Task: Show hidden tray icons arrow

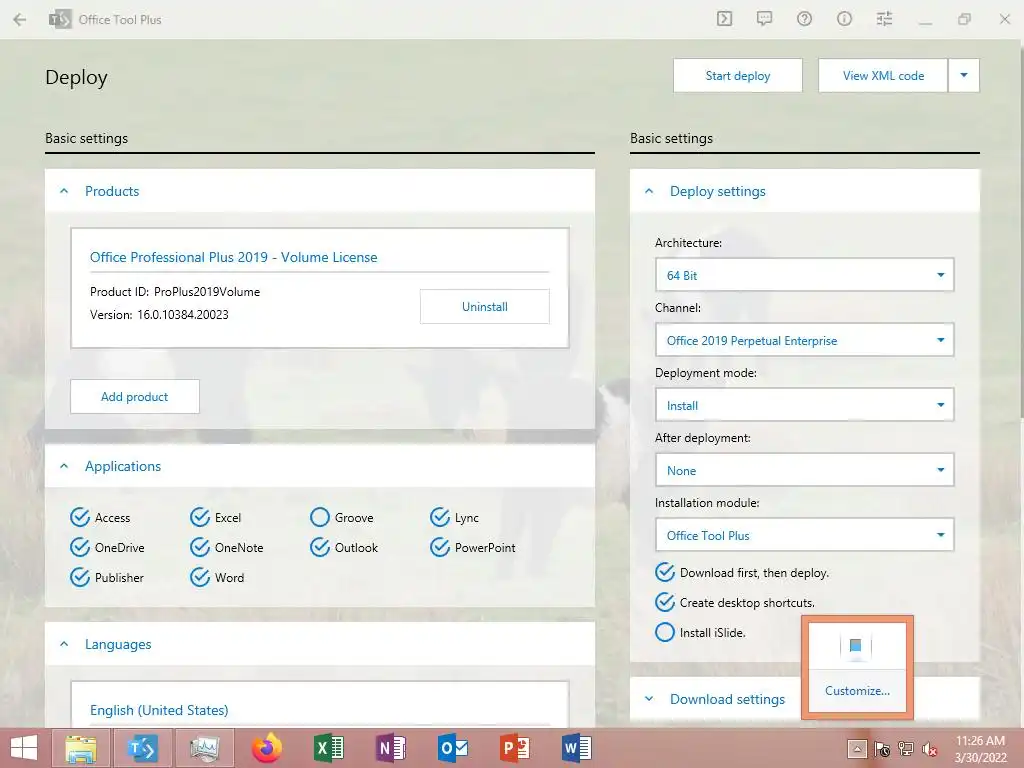Action: coord(857,749)
